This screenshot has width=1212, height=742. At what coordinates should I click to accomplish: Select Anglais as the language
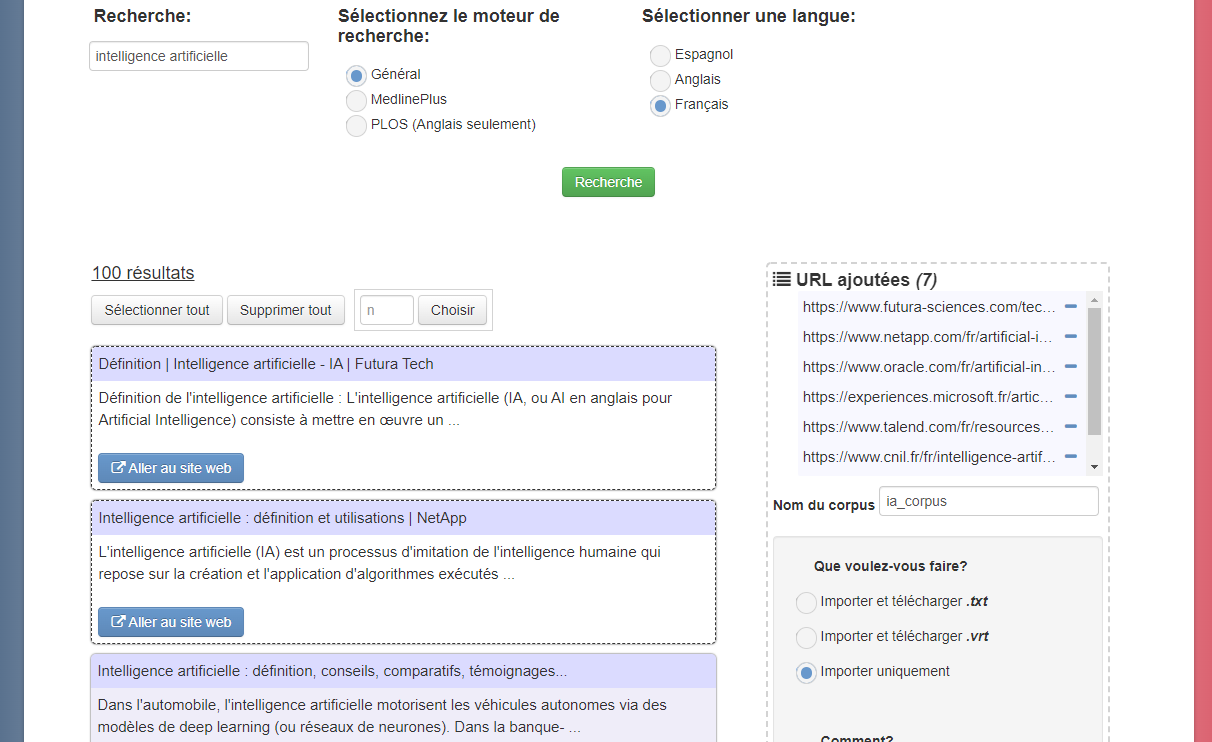660,81
